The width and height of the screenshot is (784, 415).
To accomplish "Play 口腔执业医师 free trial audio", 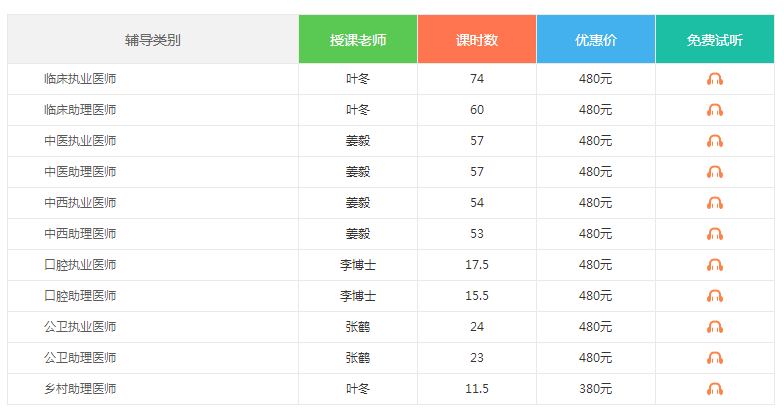I will [x=715, y=265].
